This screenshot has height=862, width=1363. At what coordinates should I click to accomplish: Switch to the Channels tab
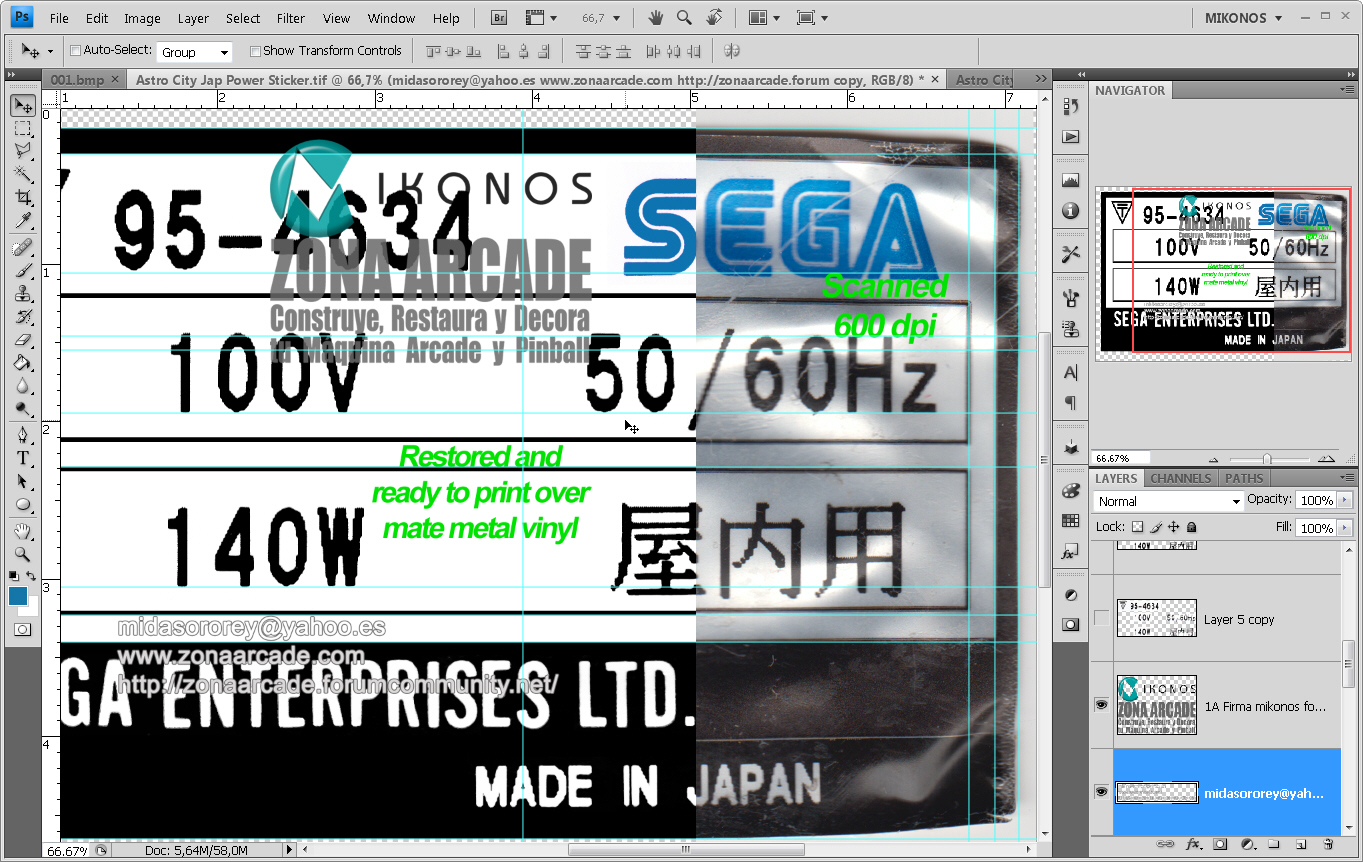click(1180, 478)
